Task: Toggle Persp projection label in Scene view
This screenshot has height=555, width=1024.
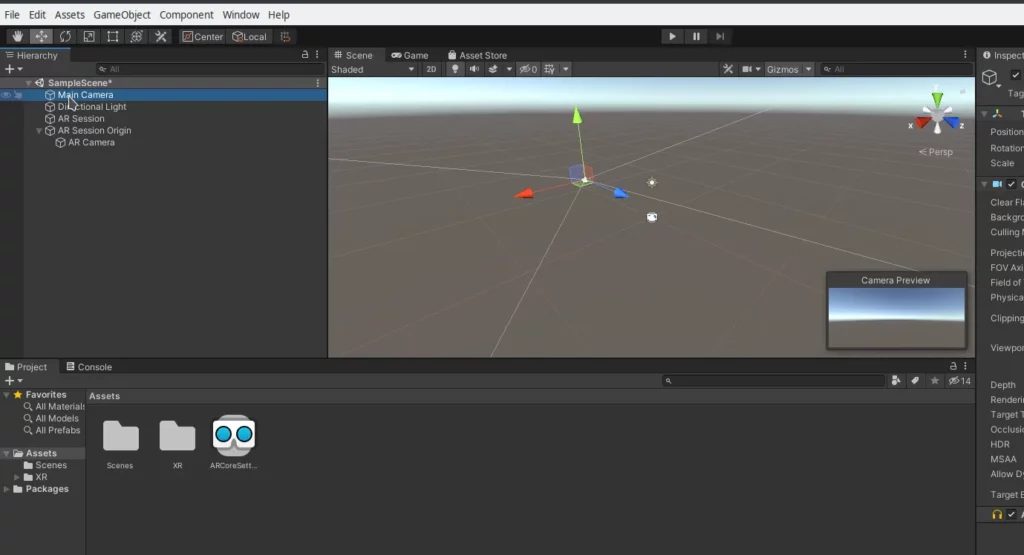Action: [x=936, y=151]
